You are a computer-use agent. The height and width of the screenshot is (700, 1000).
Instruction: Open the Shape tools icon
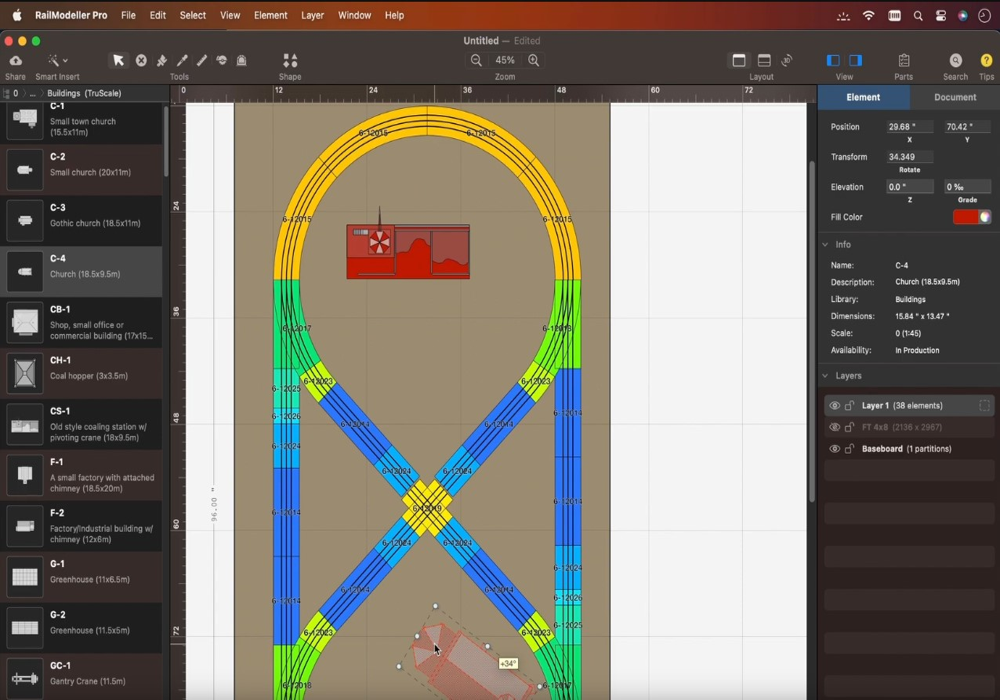[290, 61]
